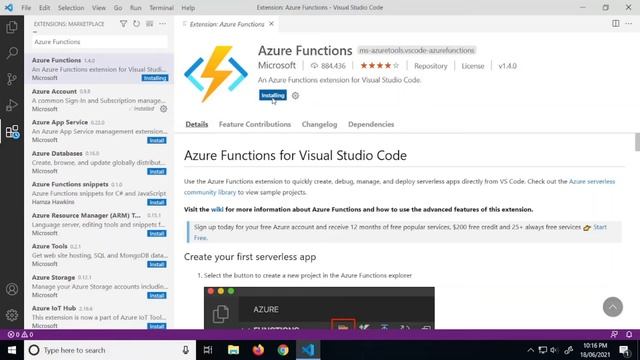Select Azure Account extension in list
640x360 pixels.
(x=99, y=100)
